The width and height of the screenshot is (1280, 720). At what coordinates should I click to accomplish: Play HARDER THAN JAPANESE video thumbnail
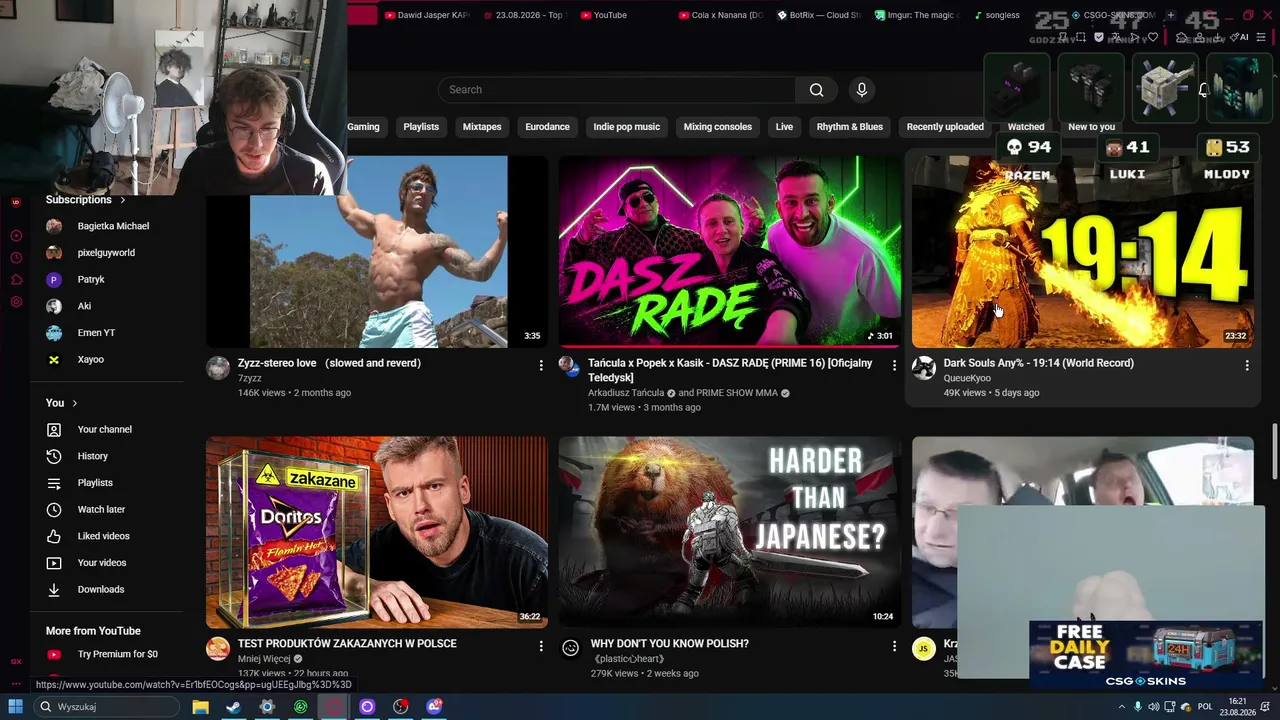click(x=730, y=532)
